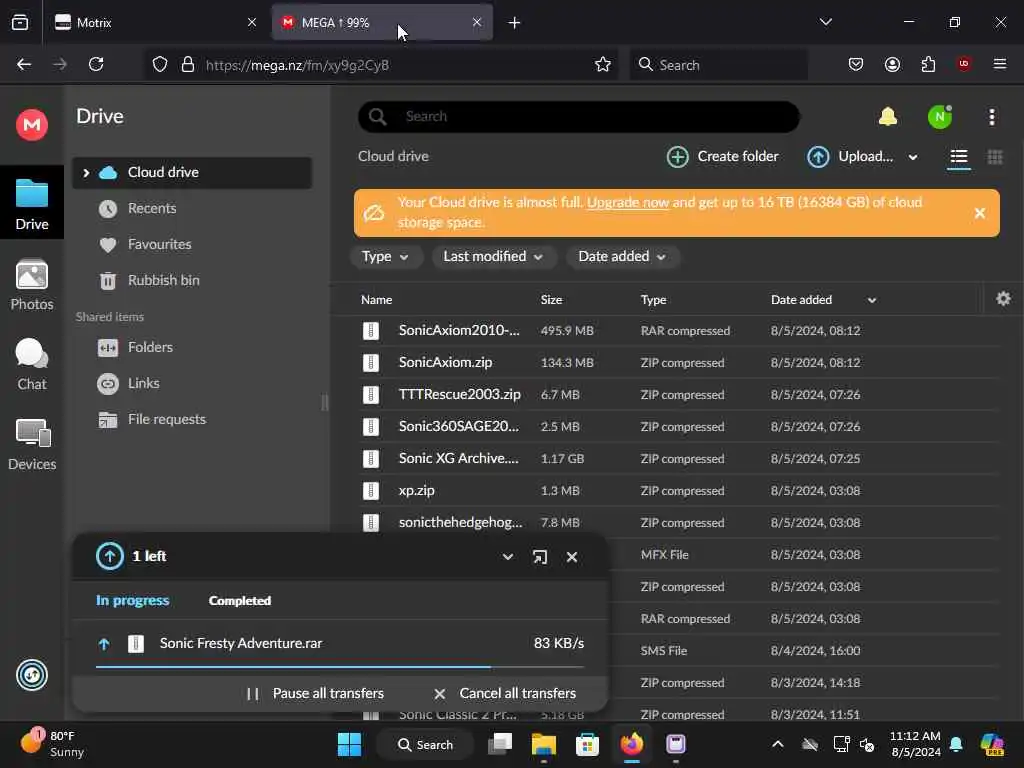1024x768 pixels.
Task: Open Rubbish bin
Action: tap(163, 280)
